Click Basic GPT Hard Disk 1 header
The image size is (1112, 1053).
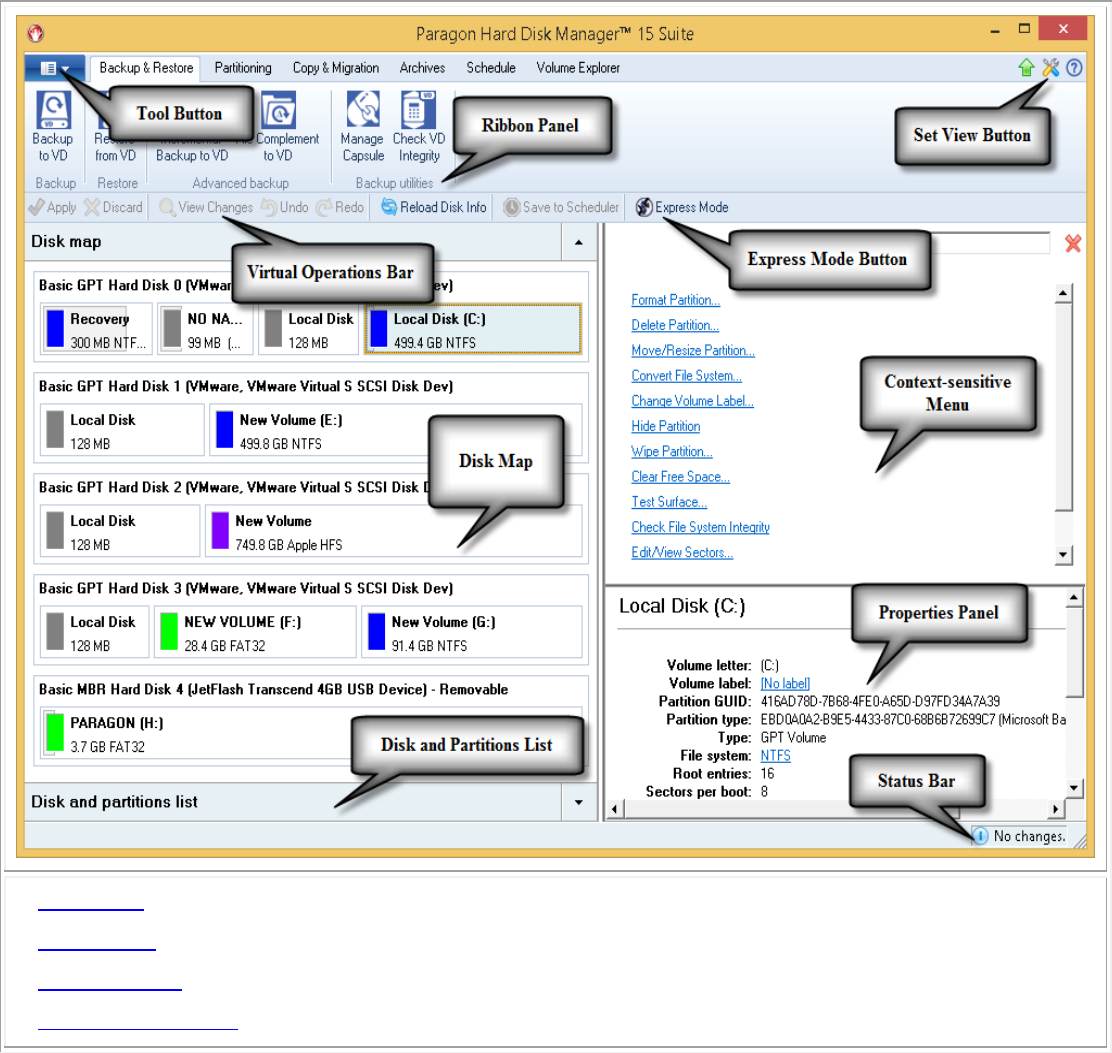click(x=246, y=387)
